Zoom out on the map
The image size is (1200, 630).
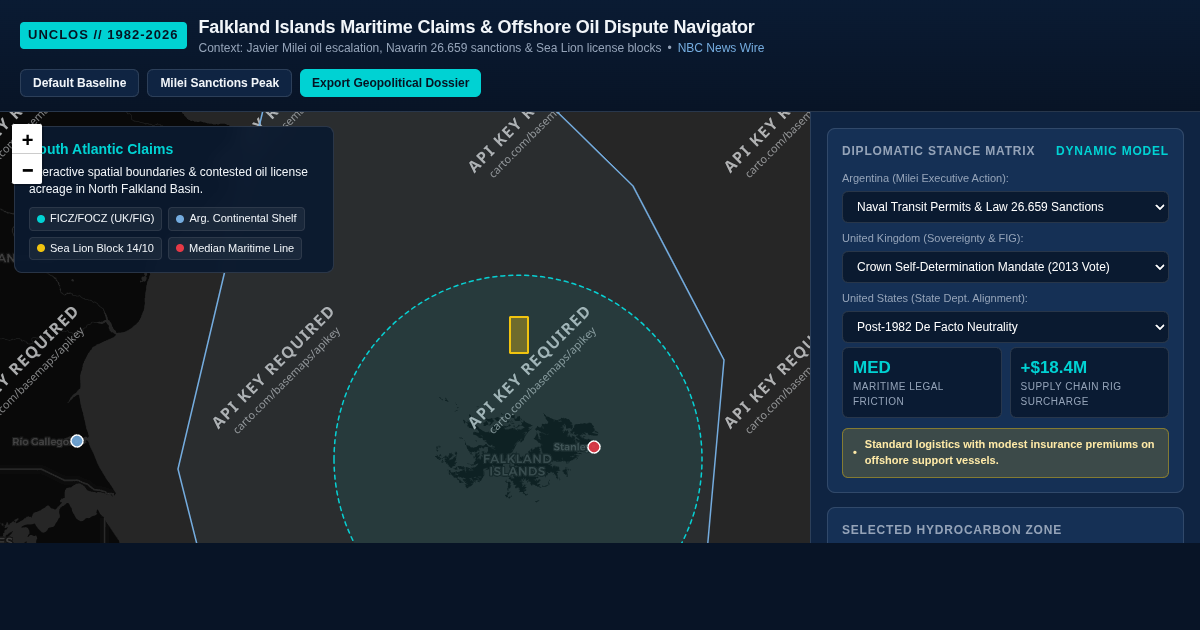pos(27,169)
